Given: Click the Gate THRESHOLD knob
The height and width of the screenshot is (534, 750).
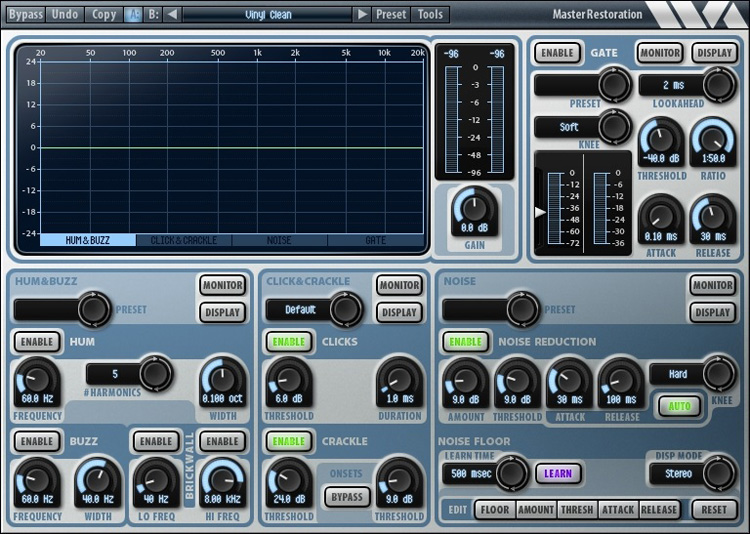Looking at the screenshot, I should (661, 142).
